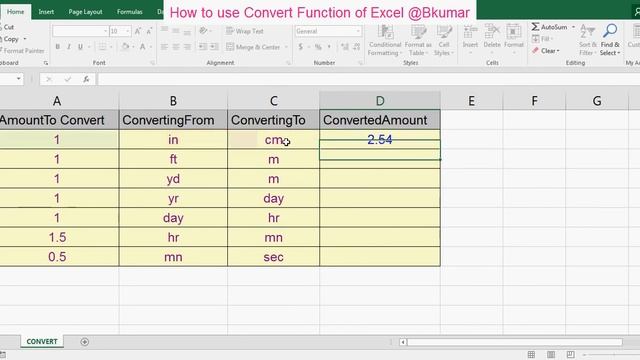The width and height of the screenshot is (640, 360).
Task: Open the font size dropdown
Action: click(127, 31)
